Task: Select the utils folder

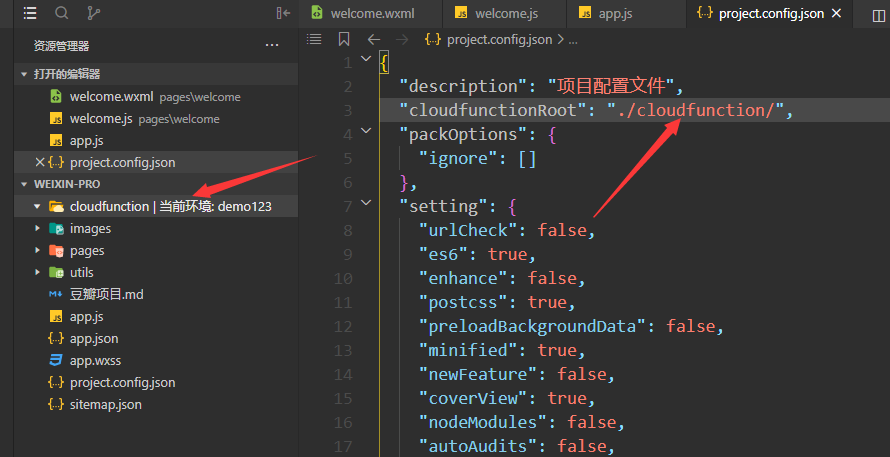Action: coord(156,272)
